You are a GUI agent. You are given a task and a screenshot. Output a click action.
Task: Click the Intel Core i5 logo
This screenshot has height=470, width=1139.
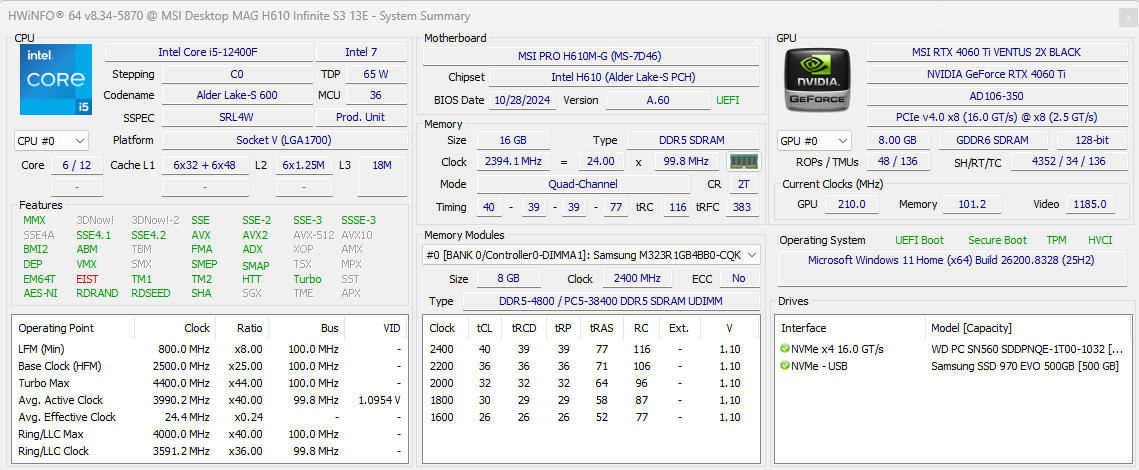pos(56,79)
